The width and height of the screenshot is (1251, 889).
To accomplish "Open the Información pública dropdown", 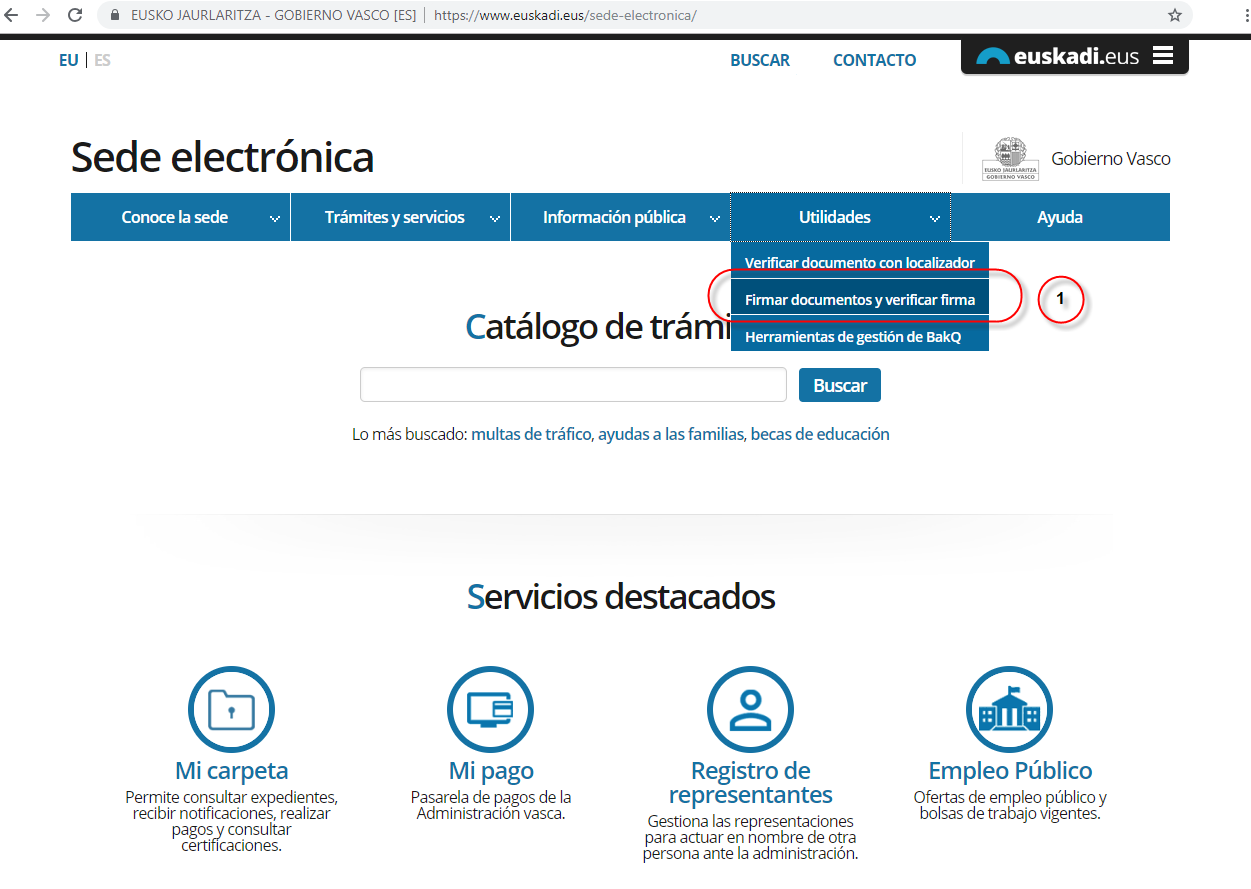I will click(x=620, y=217).
